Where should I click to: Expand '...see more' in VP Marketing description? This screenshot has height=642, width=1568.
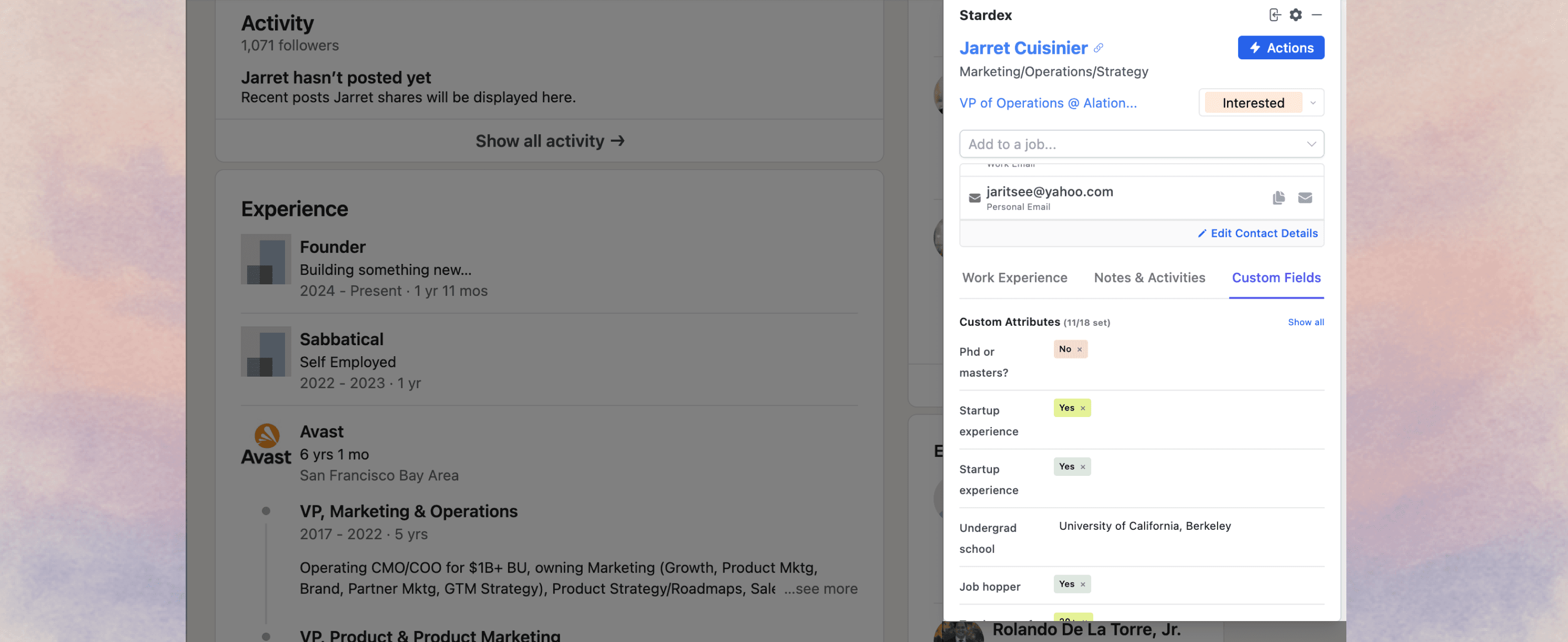(821, 589)
